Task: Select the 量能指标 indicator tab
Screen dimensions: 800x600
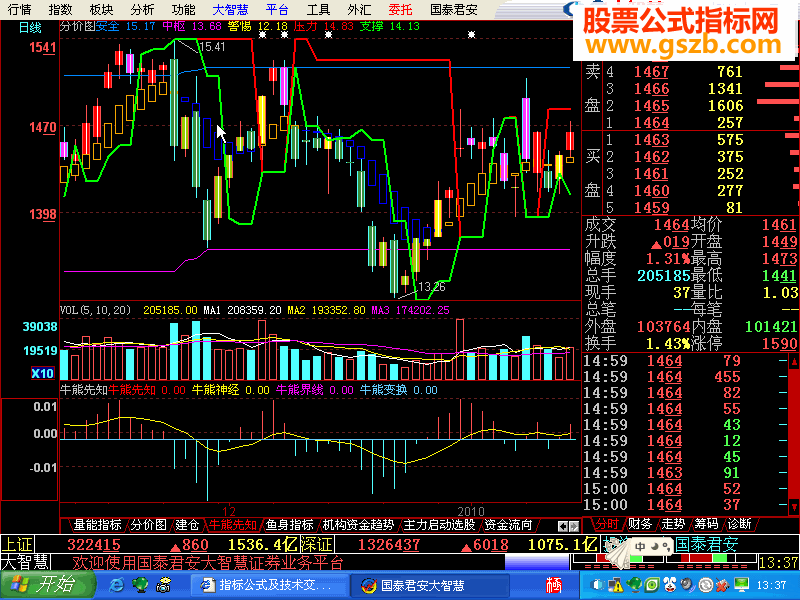Action: pos(97,524)
